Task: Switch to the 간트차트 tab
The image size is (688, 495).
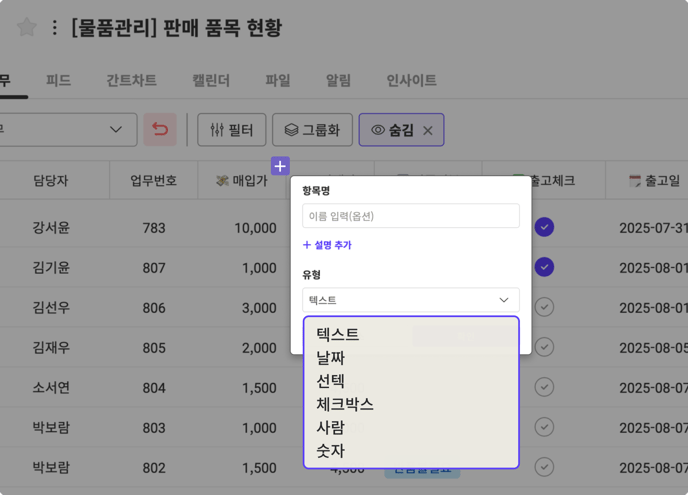Action: (x=132, y=80)
